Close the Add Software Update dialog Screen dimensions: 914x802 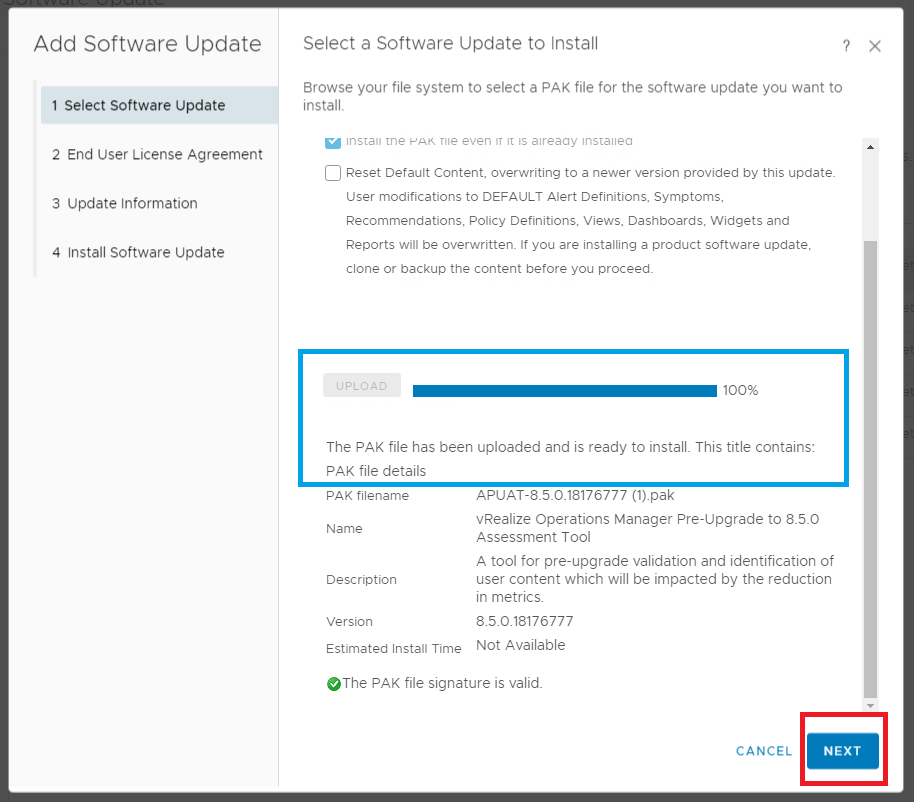pos(875,46)
